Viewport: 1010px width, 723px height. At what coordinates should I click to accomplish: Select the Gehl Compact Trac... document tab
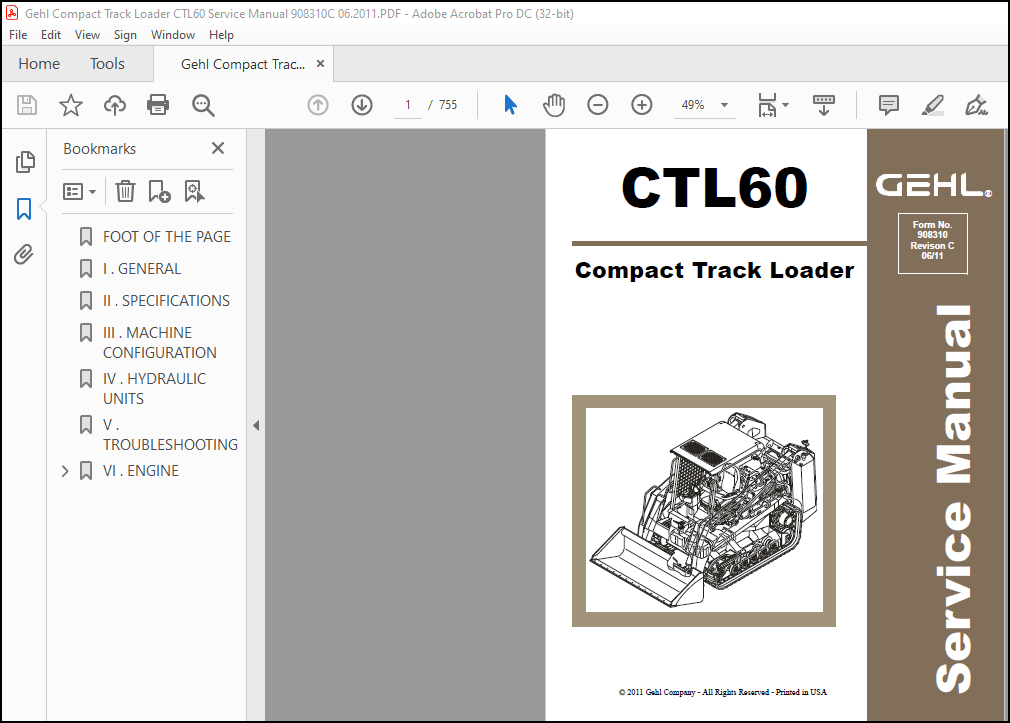pos(243,64)
